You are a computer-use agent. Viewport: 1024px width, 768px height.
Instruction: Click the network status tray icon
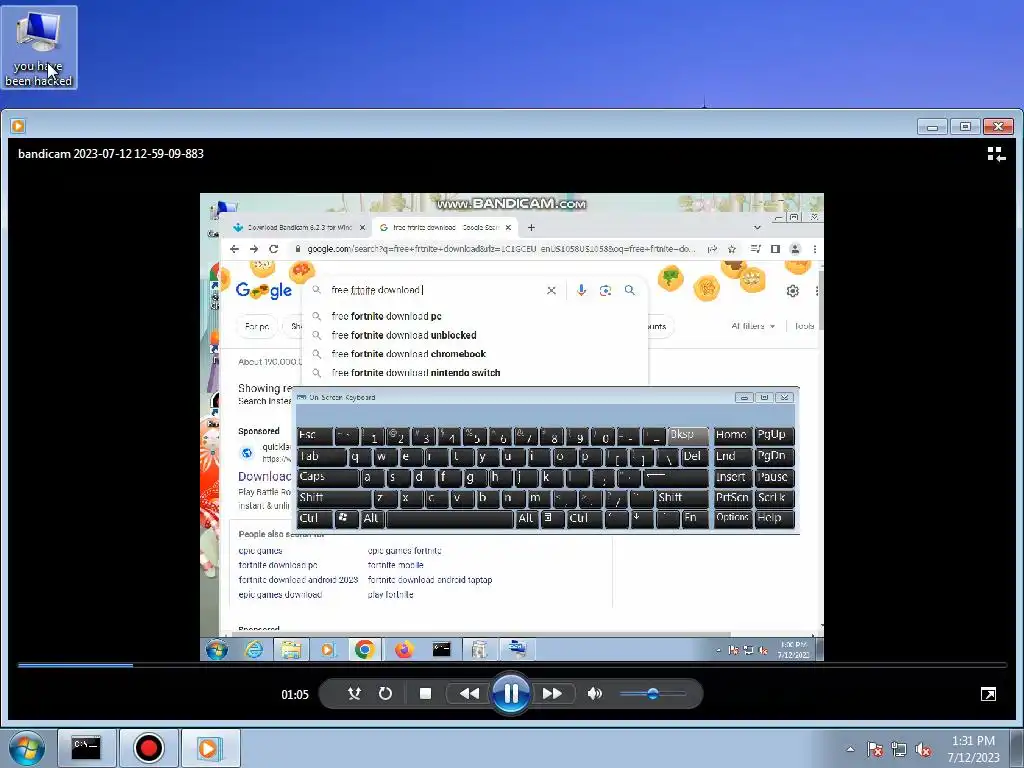point(899,750)
